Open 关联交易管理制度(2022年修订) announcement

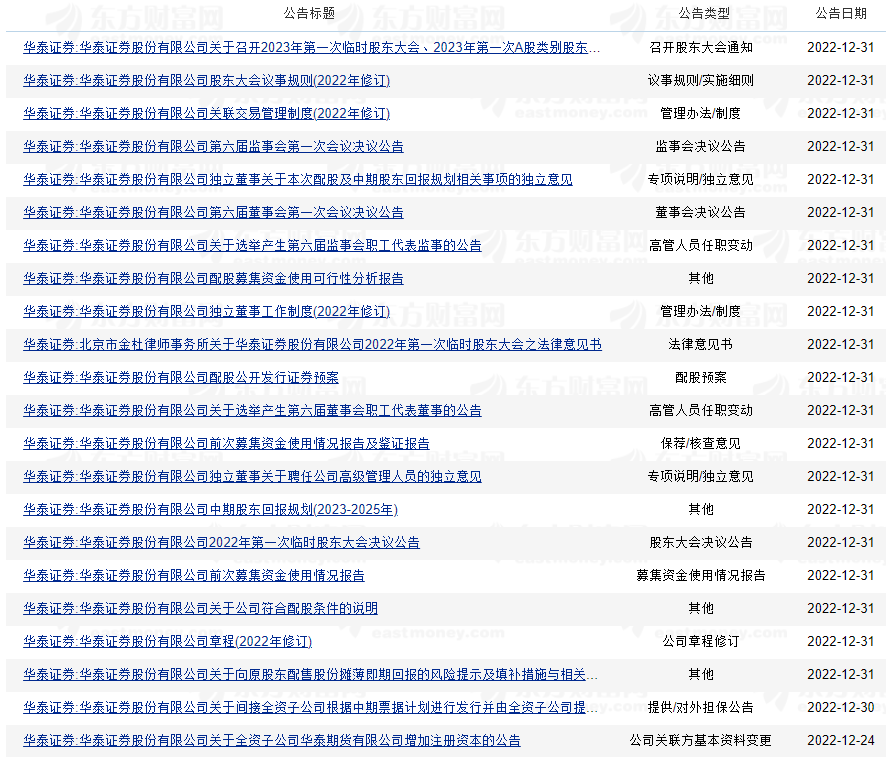207,113
